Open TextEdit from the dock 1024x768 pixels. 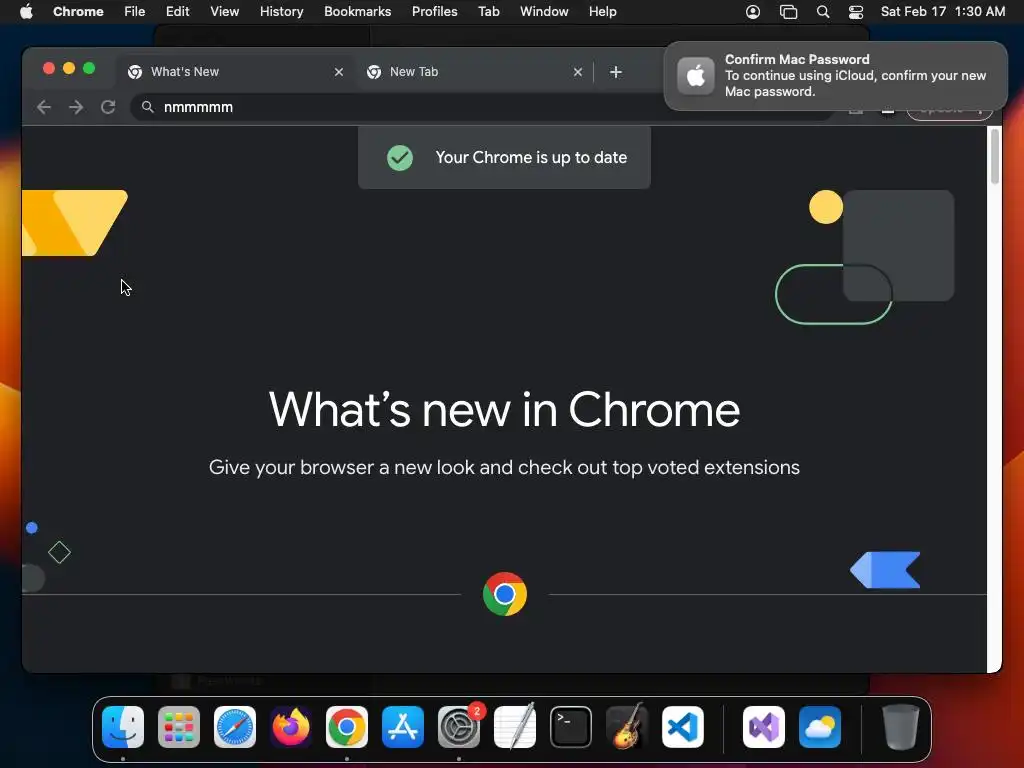(x=515, y=727)
